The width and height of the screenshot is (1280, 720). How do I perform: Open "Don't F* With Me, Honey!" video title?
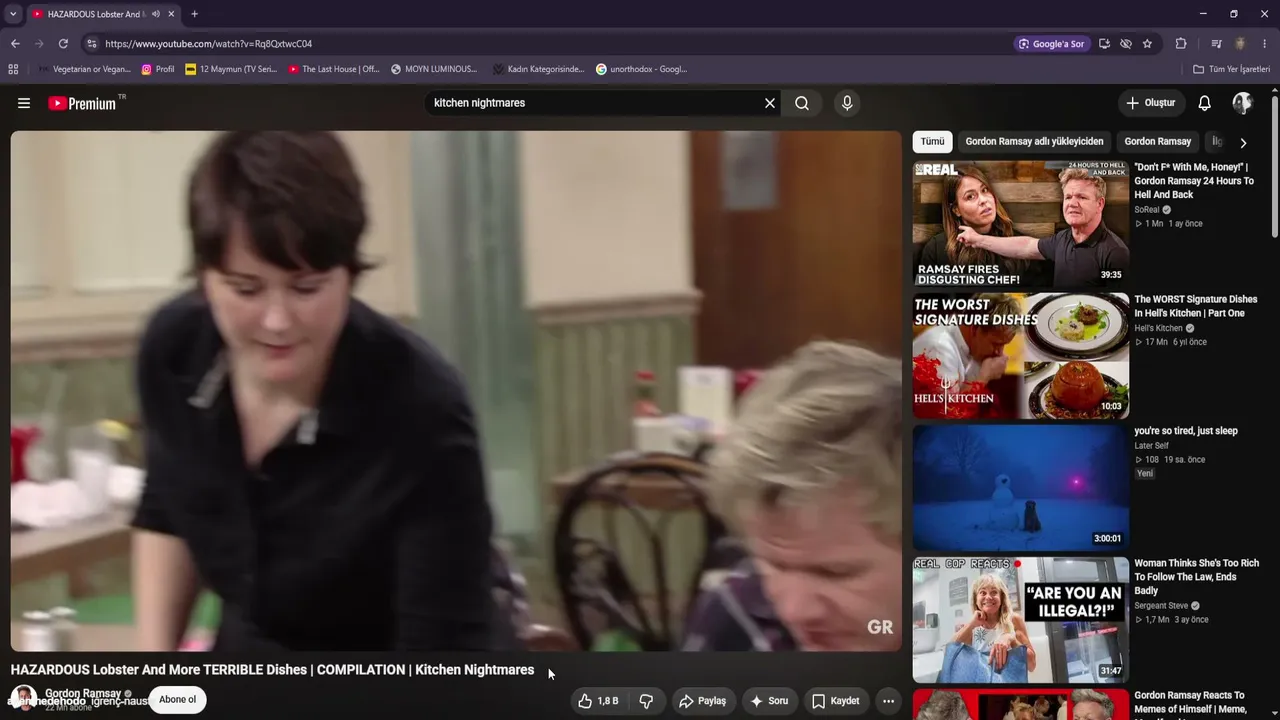tap(1194, 181)
